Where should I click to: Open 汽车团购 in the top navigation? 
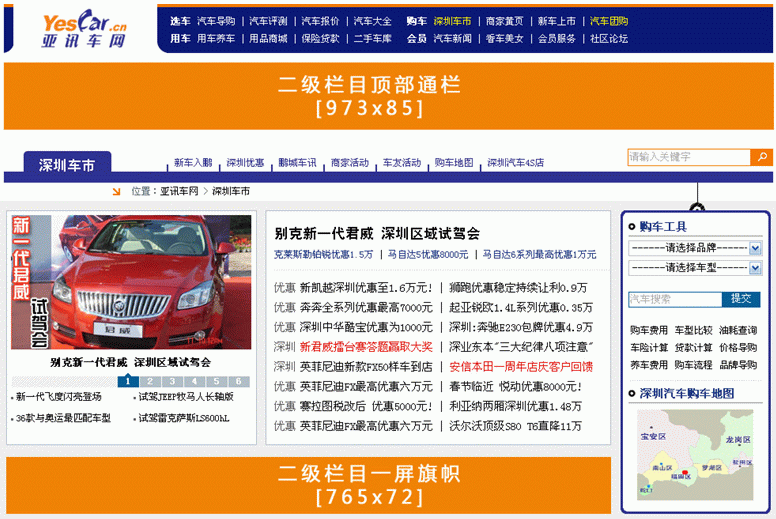click(x=608, y=21)
